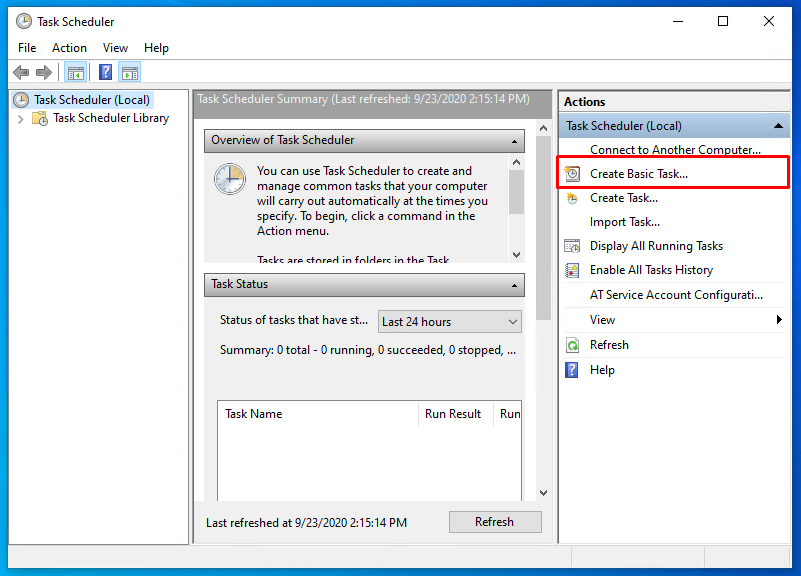Click the Enable All Tasks History icon

point(572,270)
